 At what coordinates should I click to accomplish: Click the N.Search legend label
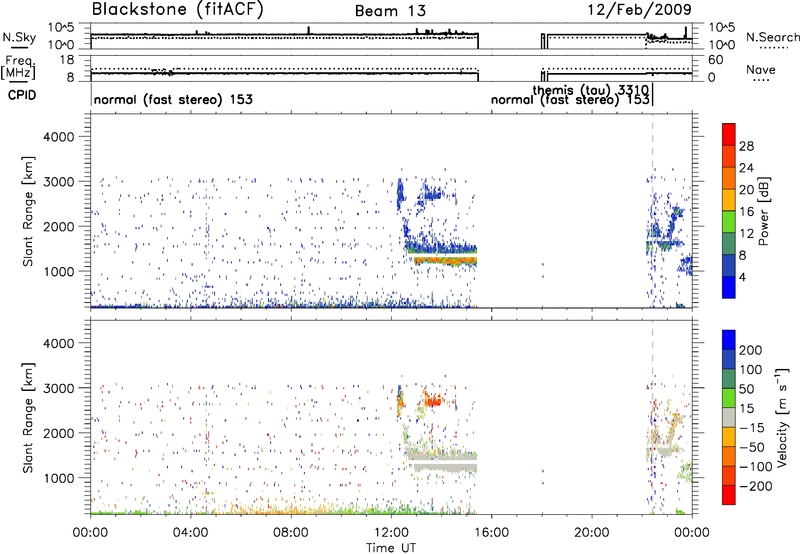pos(772,37)
